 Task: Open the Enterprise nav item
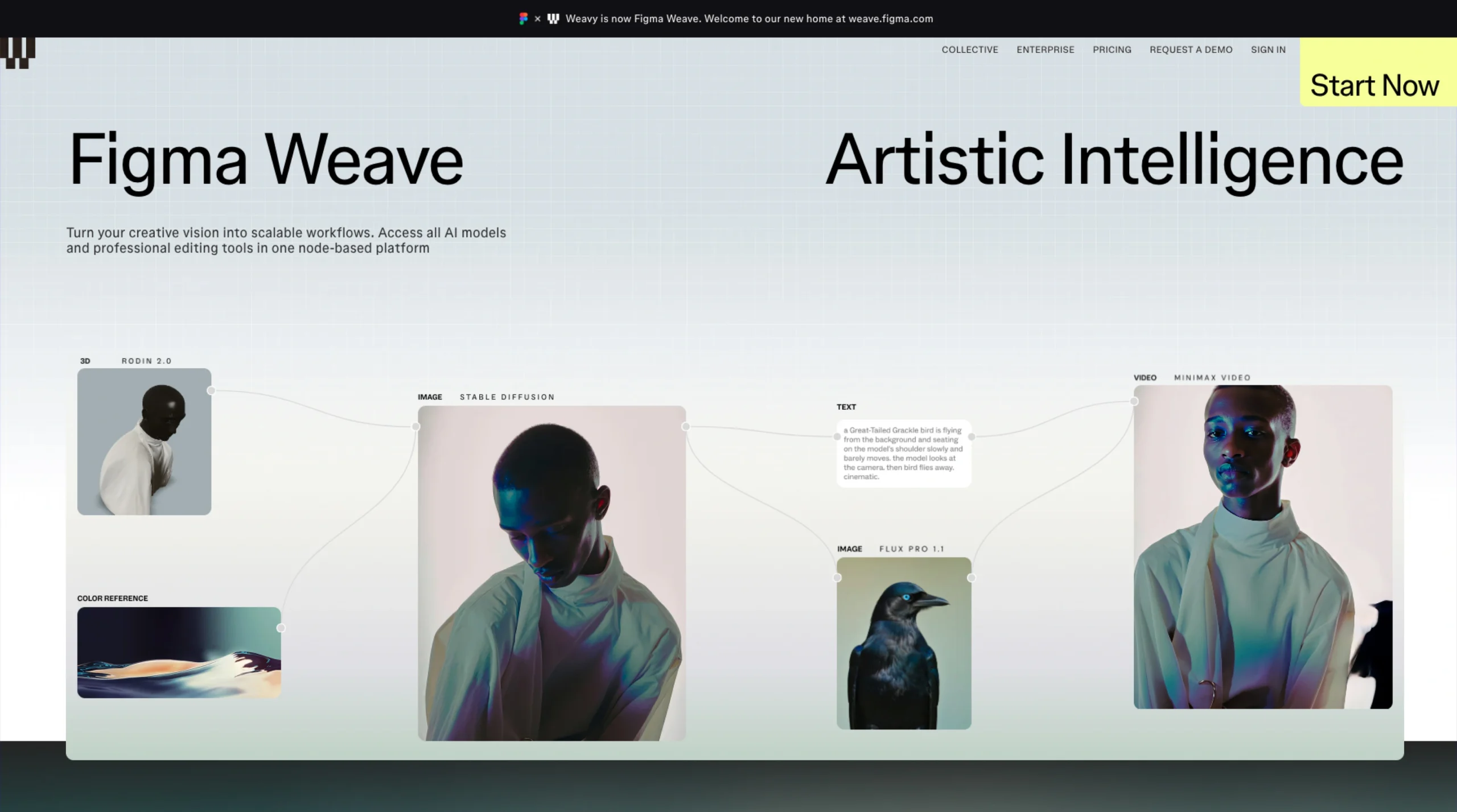pos(1045,50)
